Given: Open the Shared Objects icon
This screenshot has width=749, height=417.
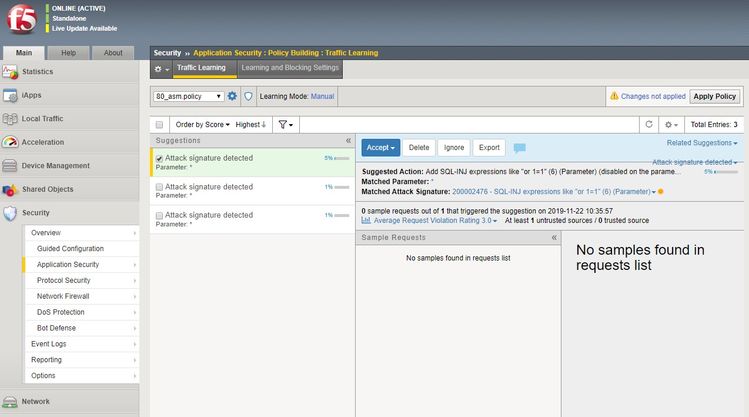Looking at the screenshot, I should click(x=10, y=190).
